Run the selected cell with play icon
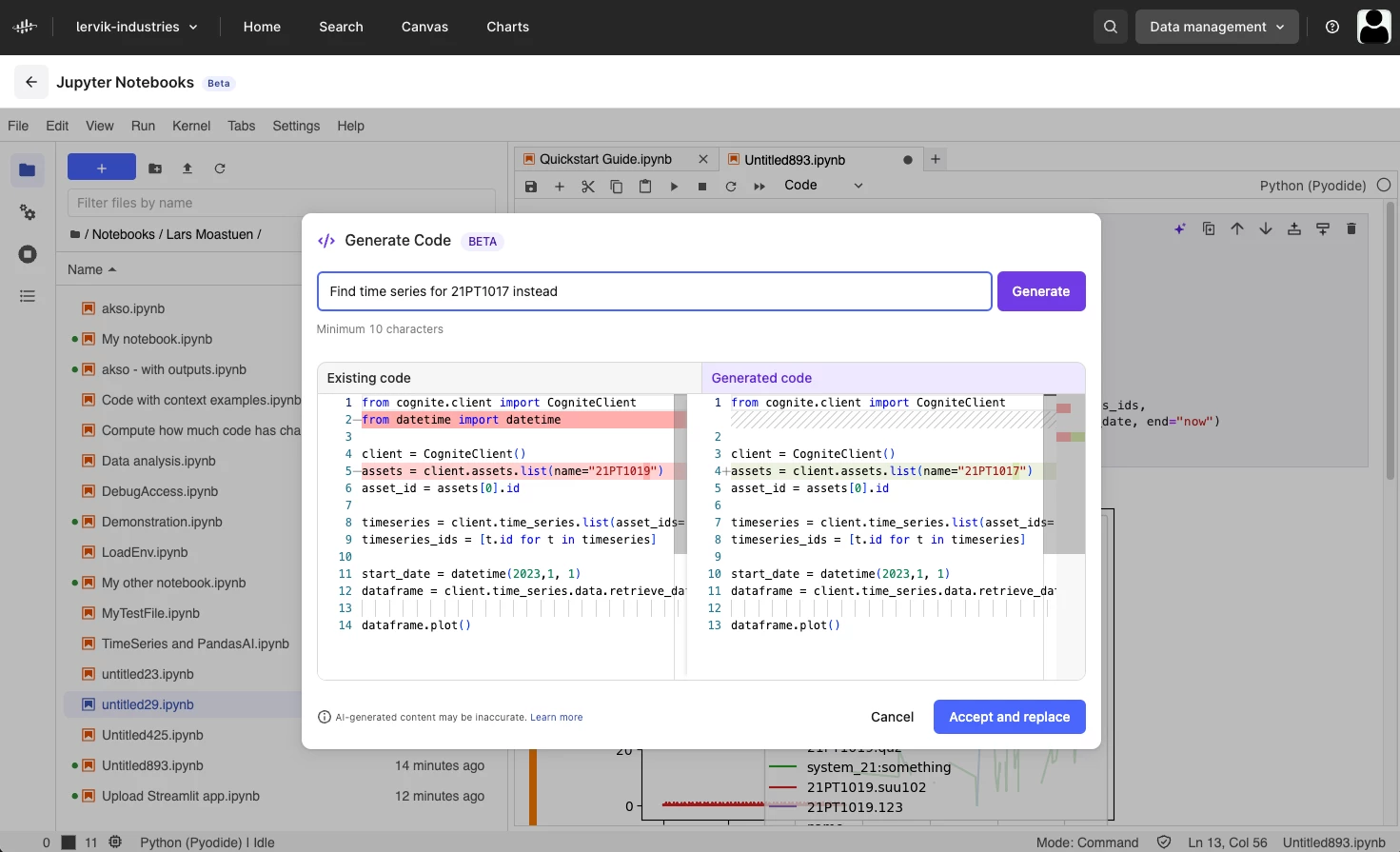 pos(674,187)
